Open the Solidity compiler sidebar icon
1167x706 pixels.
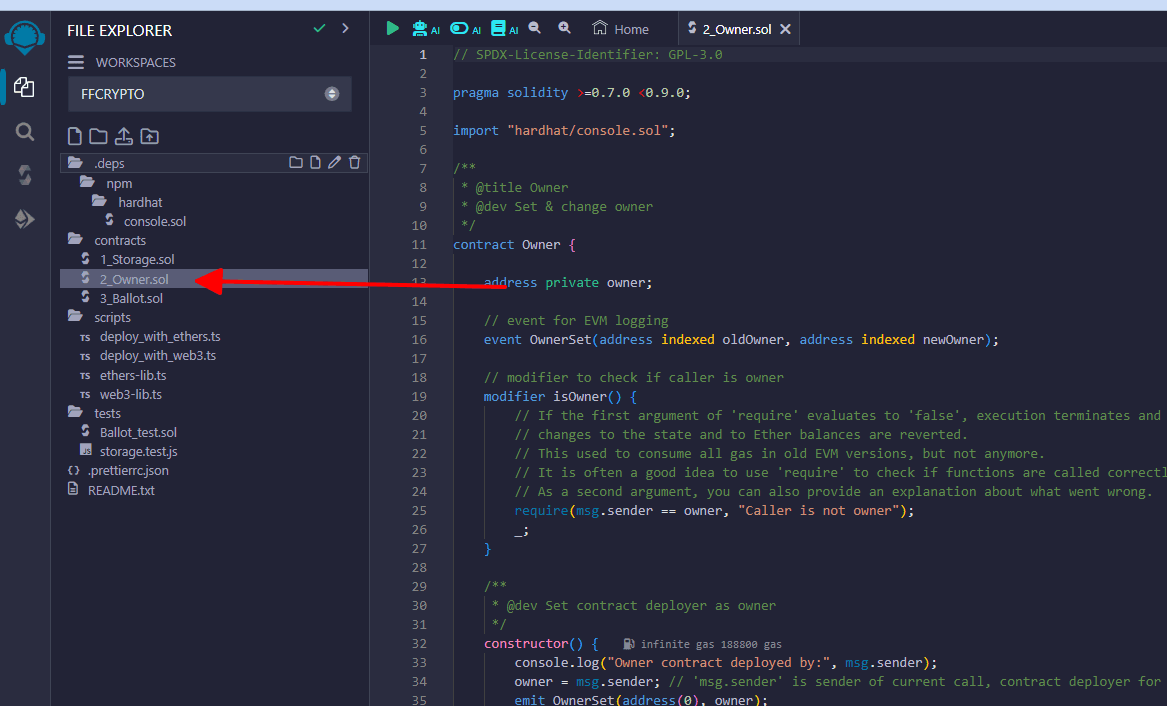coord(25,175)
